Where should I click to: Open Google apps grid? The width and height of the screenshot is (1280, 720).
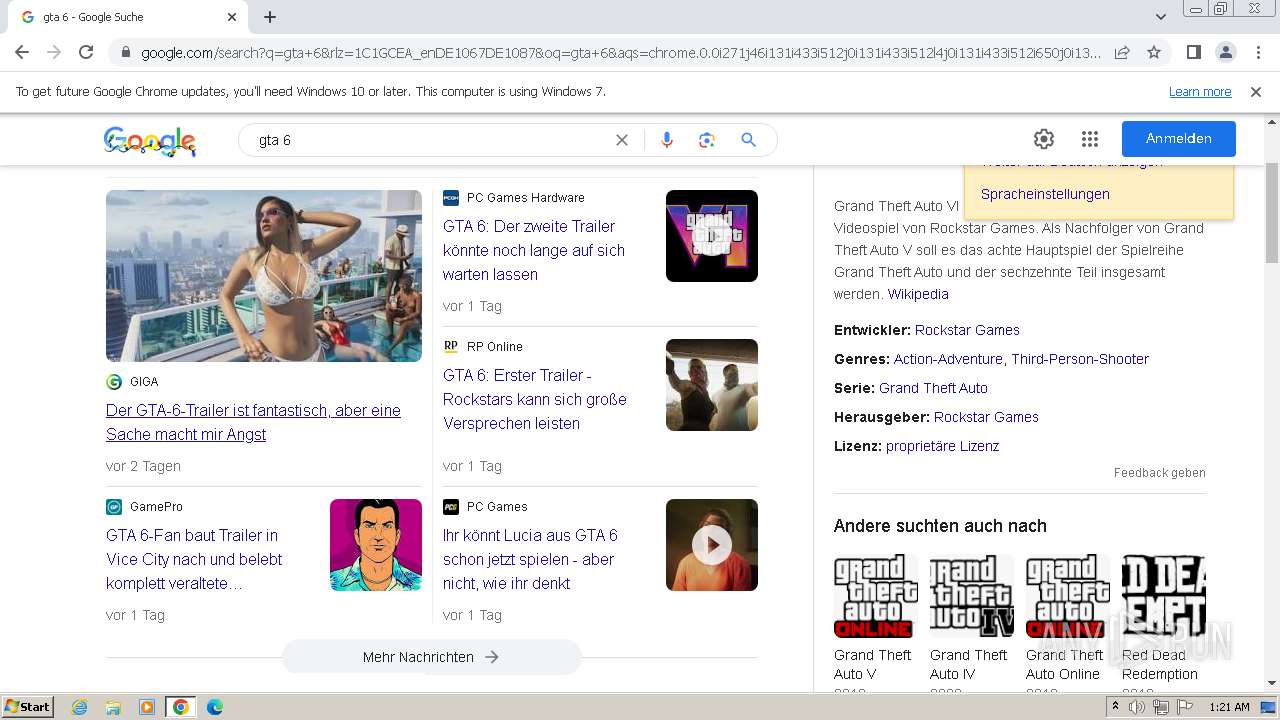tap(1090, 139)
